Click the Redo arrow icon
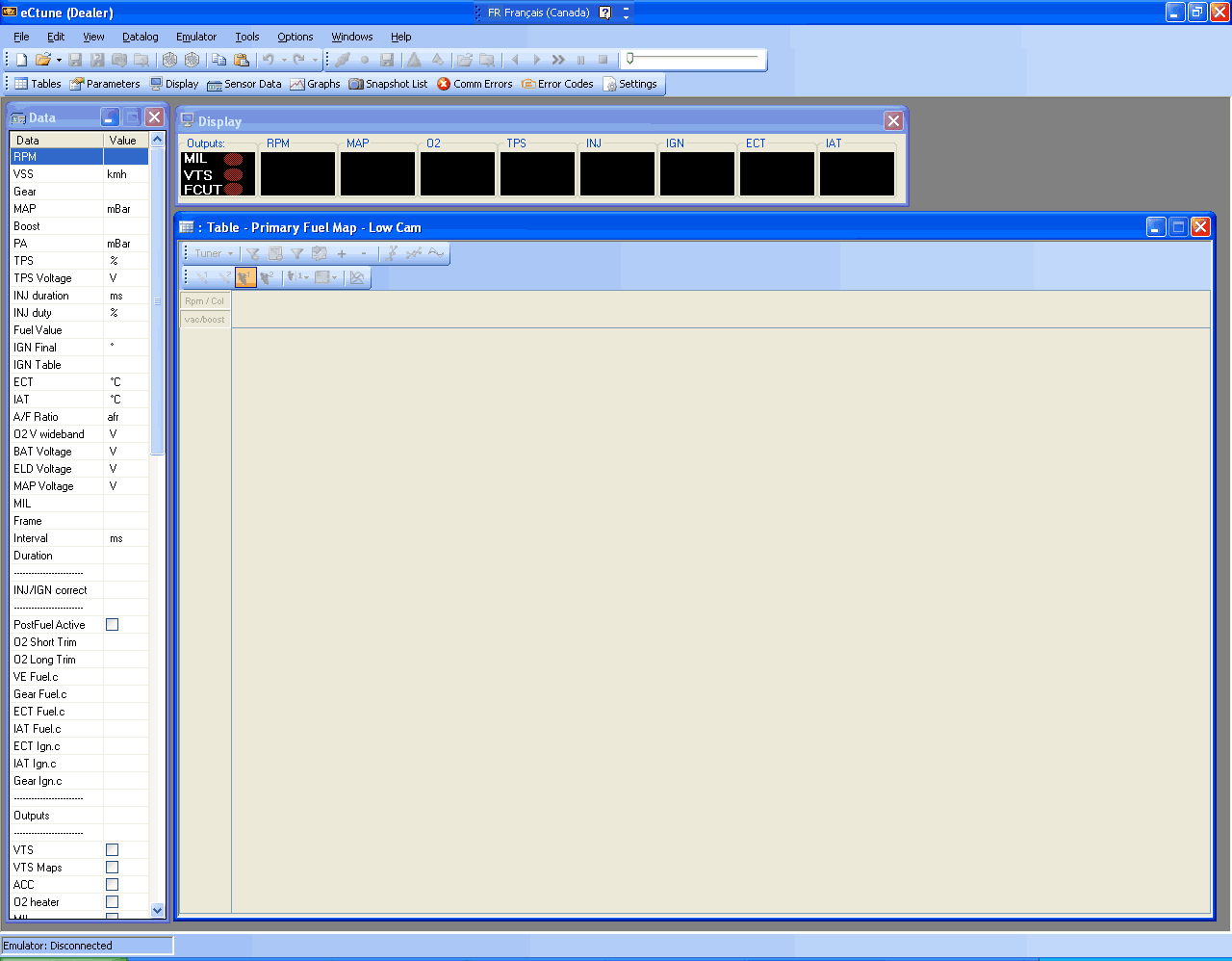The image size is (1232, 961). 299,60
